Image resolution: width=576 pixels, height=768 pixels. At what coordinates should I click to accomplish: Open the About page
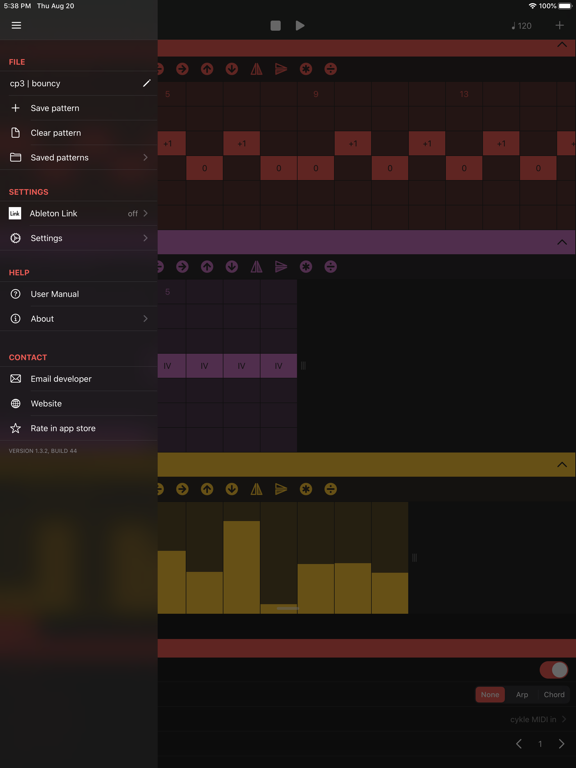[x=78, y=319]
